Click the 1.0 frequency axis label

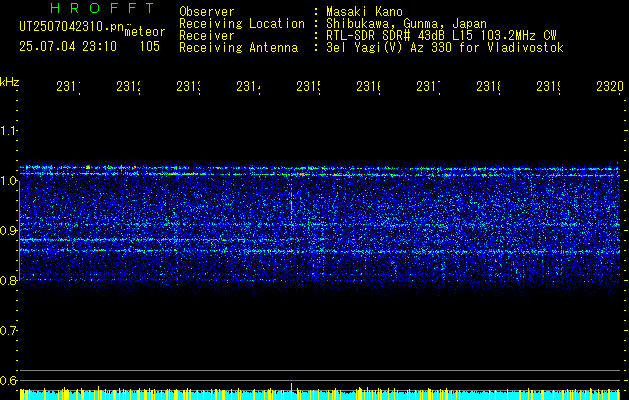(8, 181)
